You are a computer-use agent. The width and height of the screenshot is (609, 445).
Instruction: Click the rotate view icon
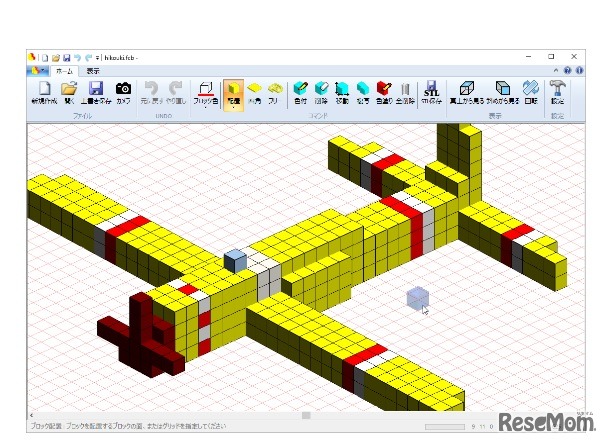pos(531,93)
